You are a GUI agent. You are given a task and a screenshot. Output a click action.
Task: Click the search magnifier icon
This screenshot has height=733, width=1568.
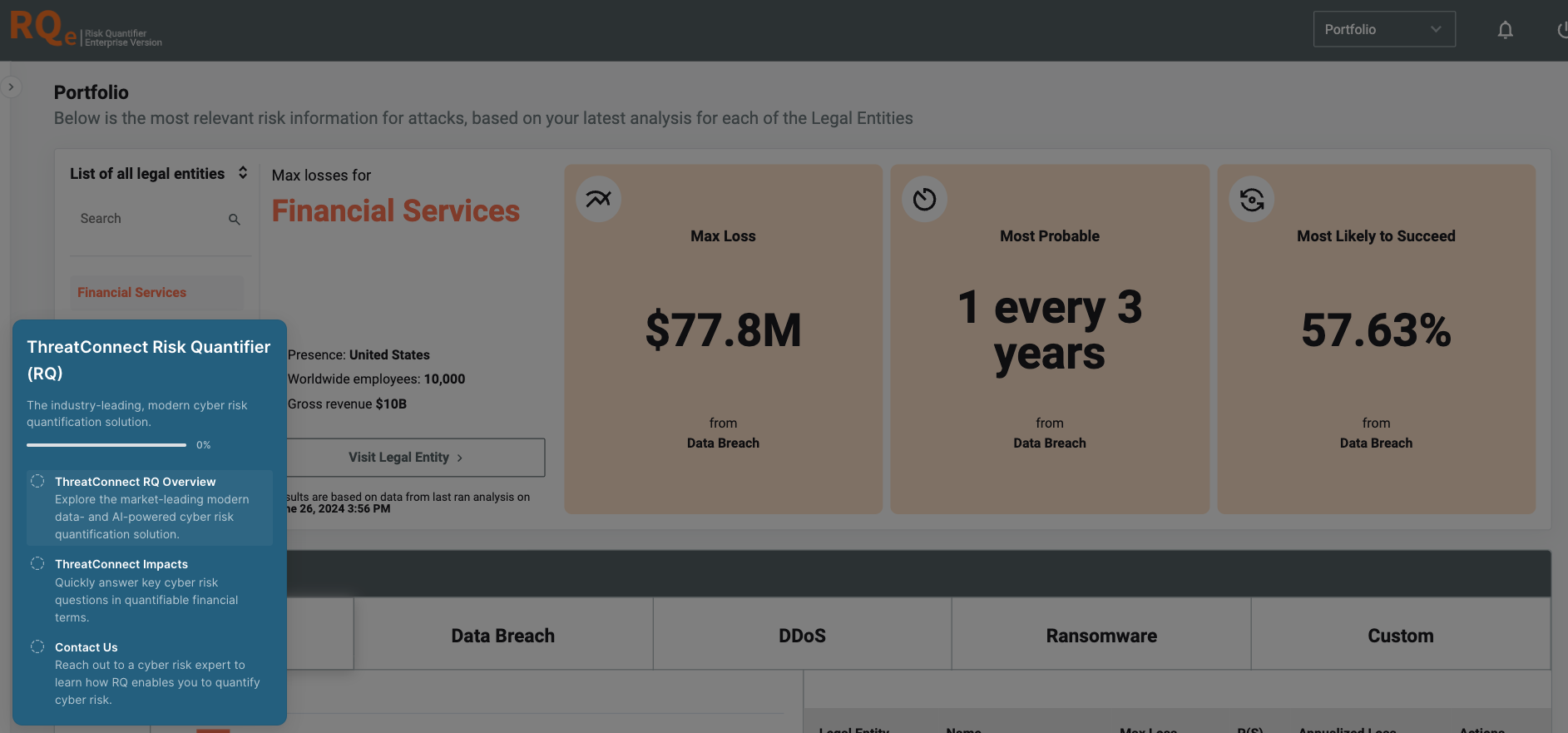tap(235, 219)
